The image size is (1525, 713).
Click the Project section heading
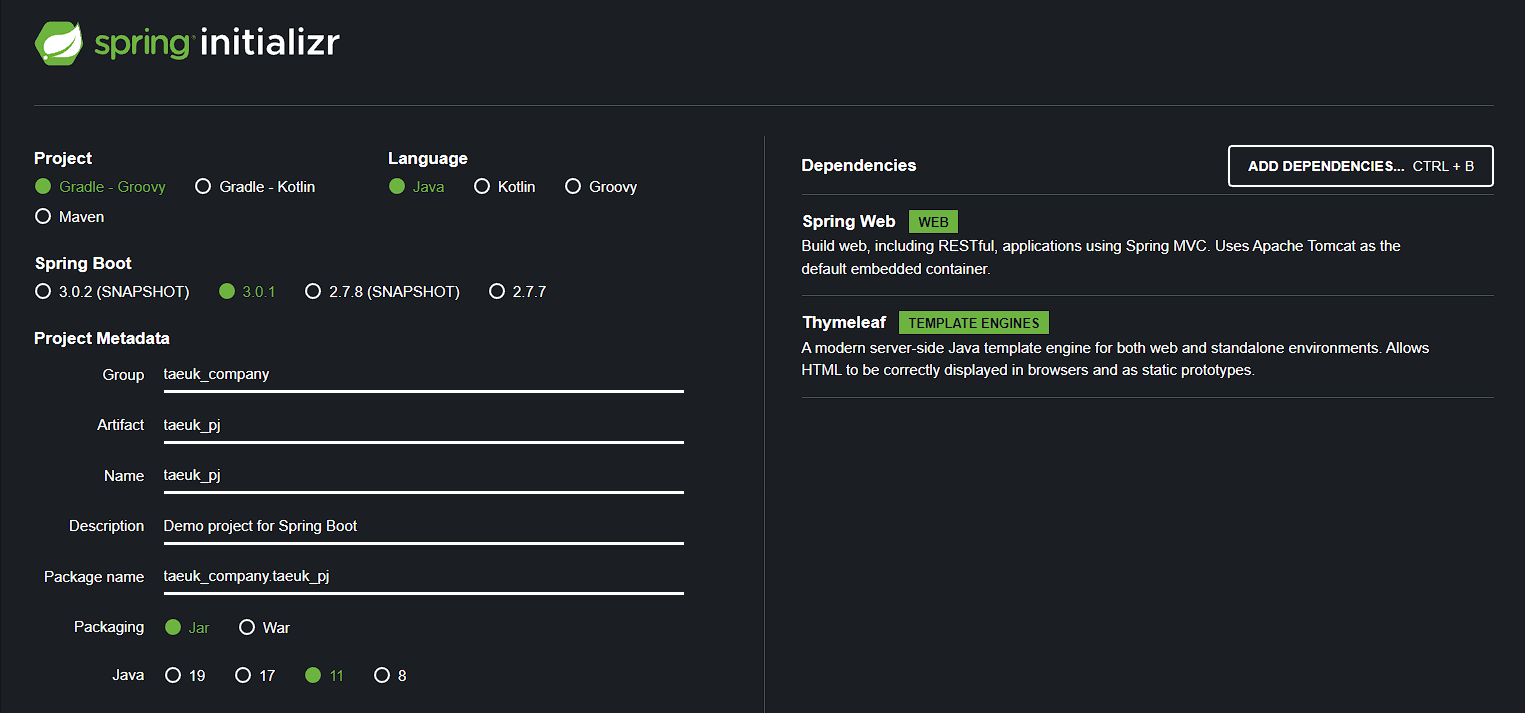point(63,159)
